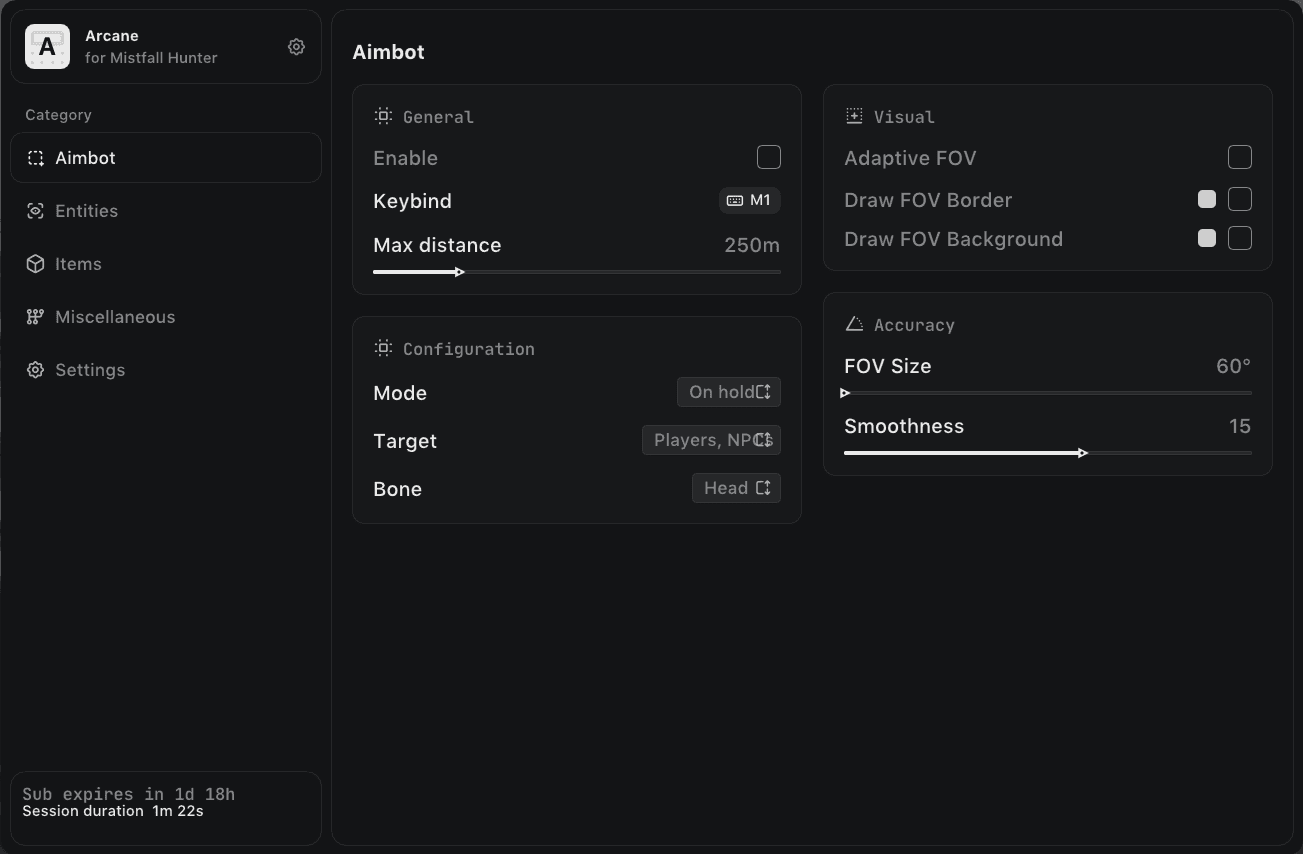Open the Bone dropdown set to Head
1303x854 pixels.
[x=736, y=488]
